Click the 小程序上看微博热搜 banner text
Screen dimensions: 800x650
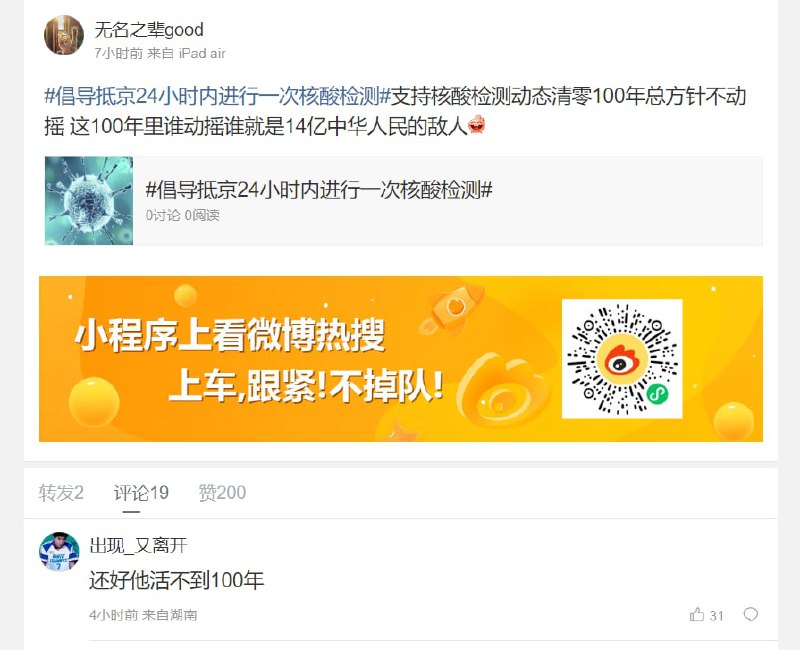click(x=230, y=335)
